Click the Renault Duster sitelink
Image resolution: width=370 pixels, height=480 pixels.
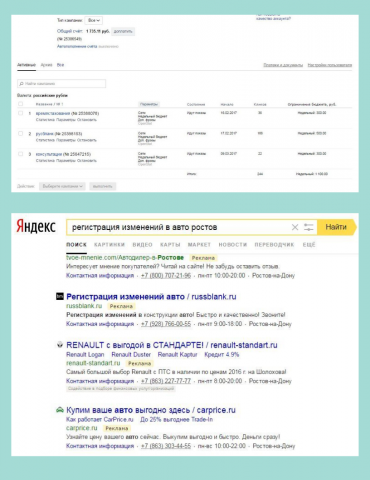point(131,354)
